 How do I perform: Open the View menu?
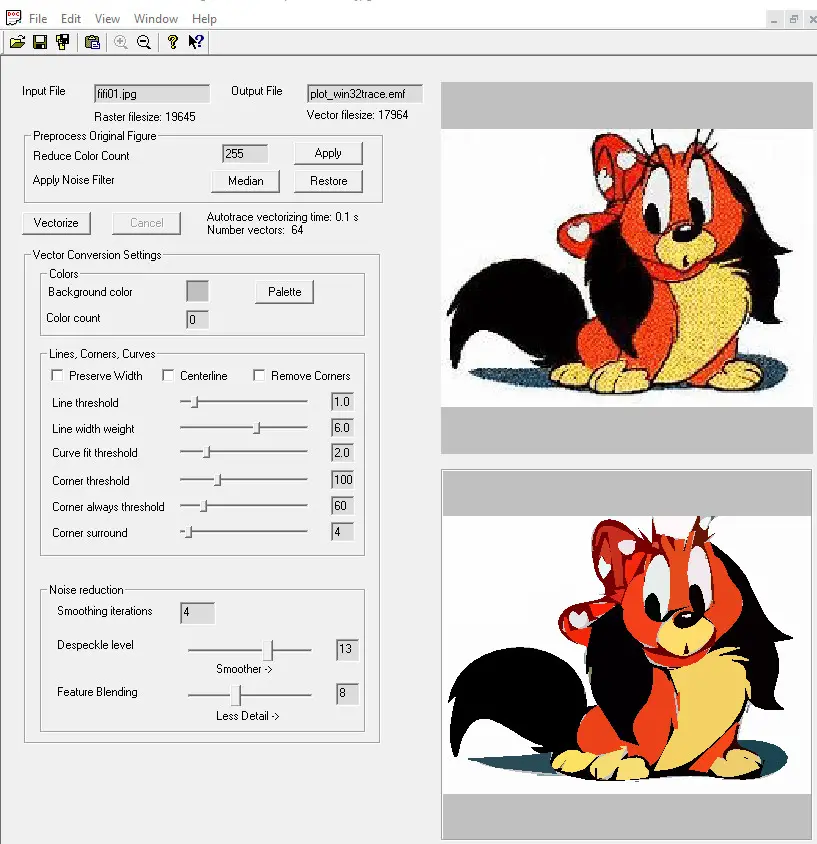click(x=107, y=19)
